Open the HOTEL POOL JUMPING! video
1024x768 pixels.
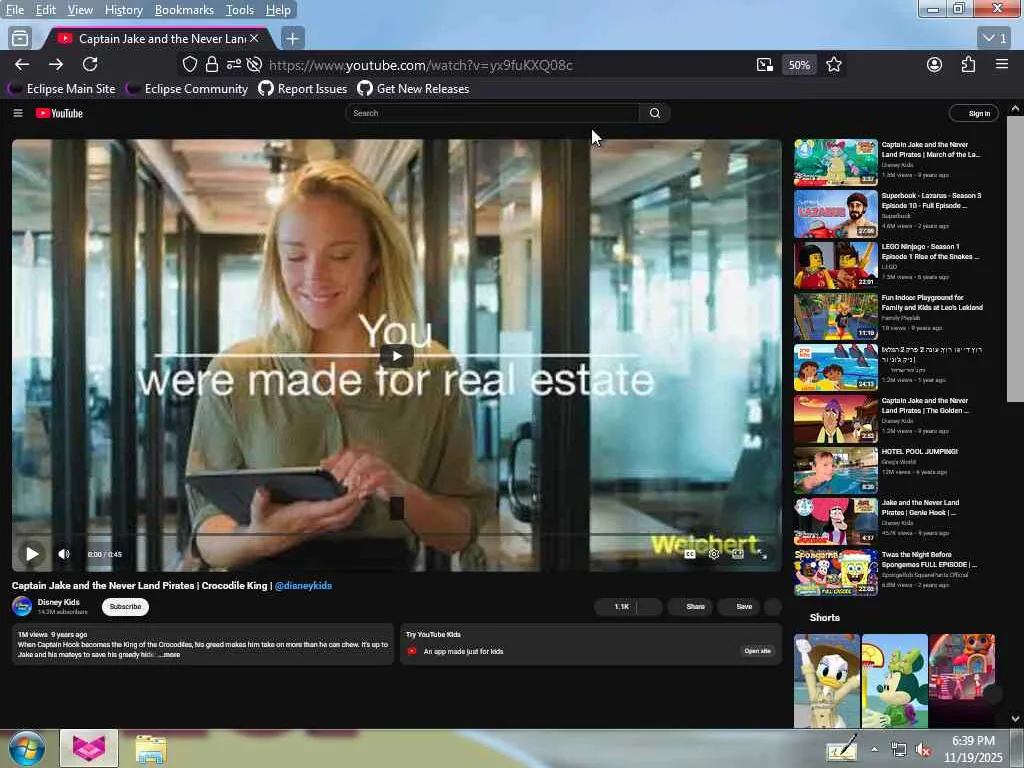pyautogui.click(x=836, y=470)
